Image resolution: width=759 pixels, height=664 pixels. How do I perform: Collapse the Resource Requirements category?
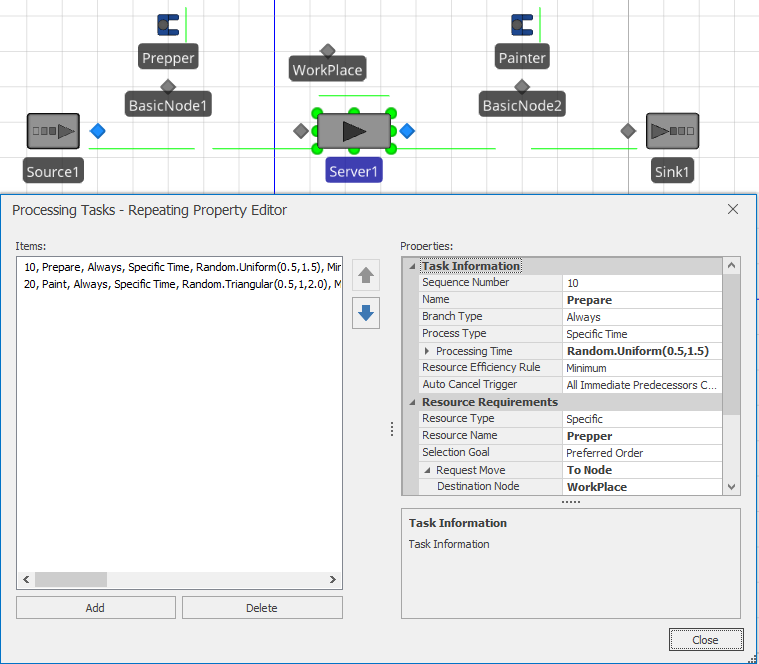tap(412, 402)
